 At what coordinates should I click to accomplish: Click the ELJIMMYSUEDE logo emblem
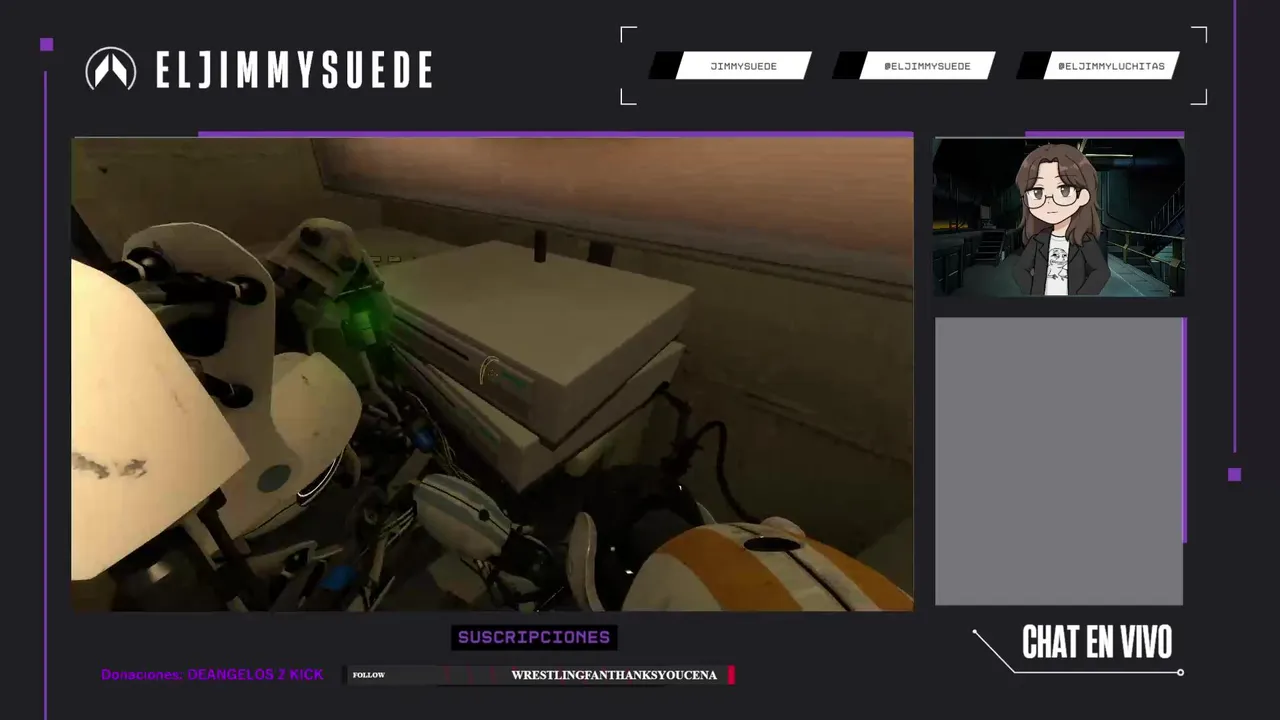pos(111,69)
